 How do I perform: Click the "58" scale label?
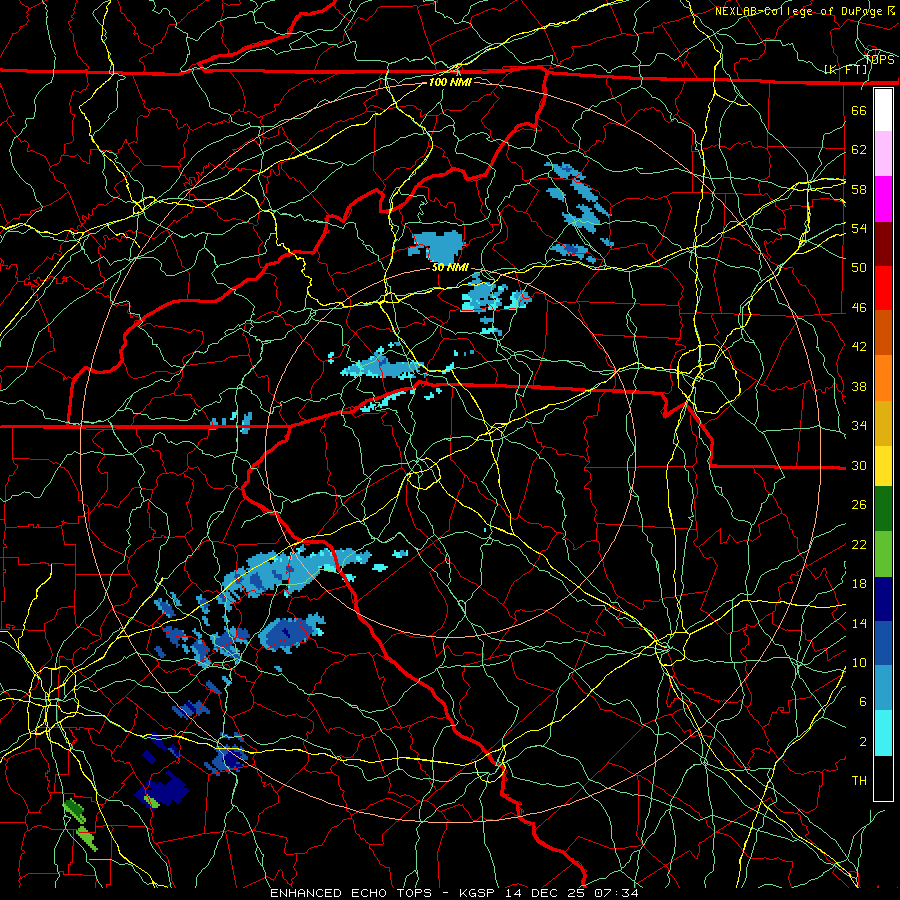pos(859,189)
